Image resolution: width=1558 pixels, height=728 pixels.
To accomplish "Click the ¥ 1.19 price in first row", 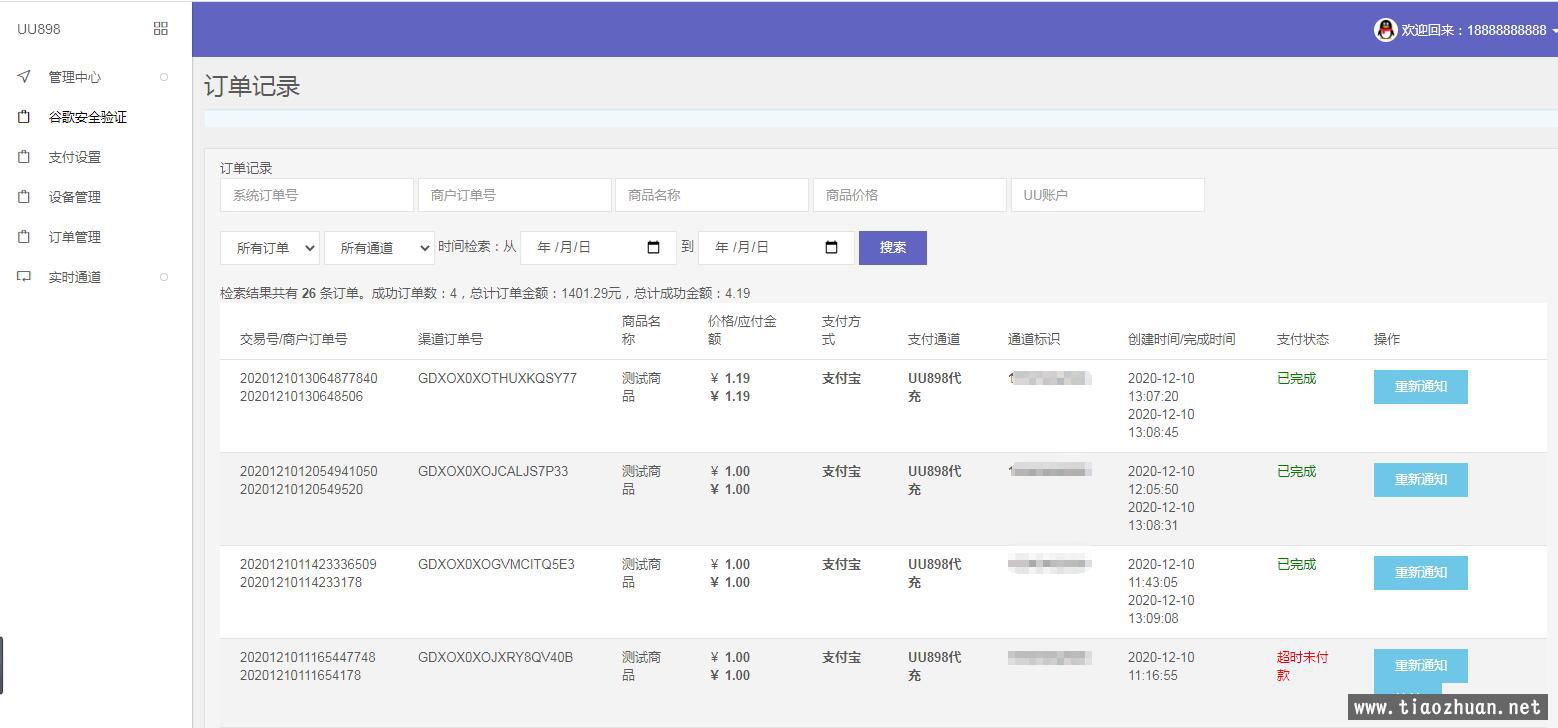I will (730, 379).
